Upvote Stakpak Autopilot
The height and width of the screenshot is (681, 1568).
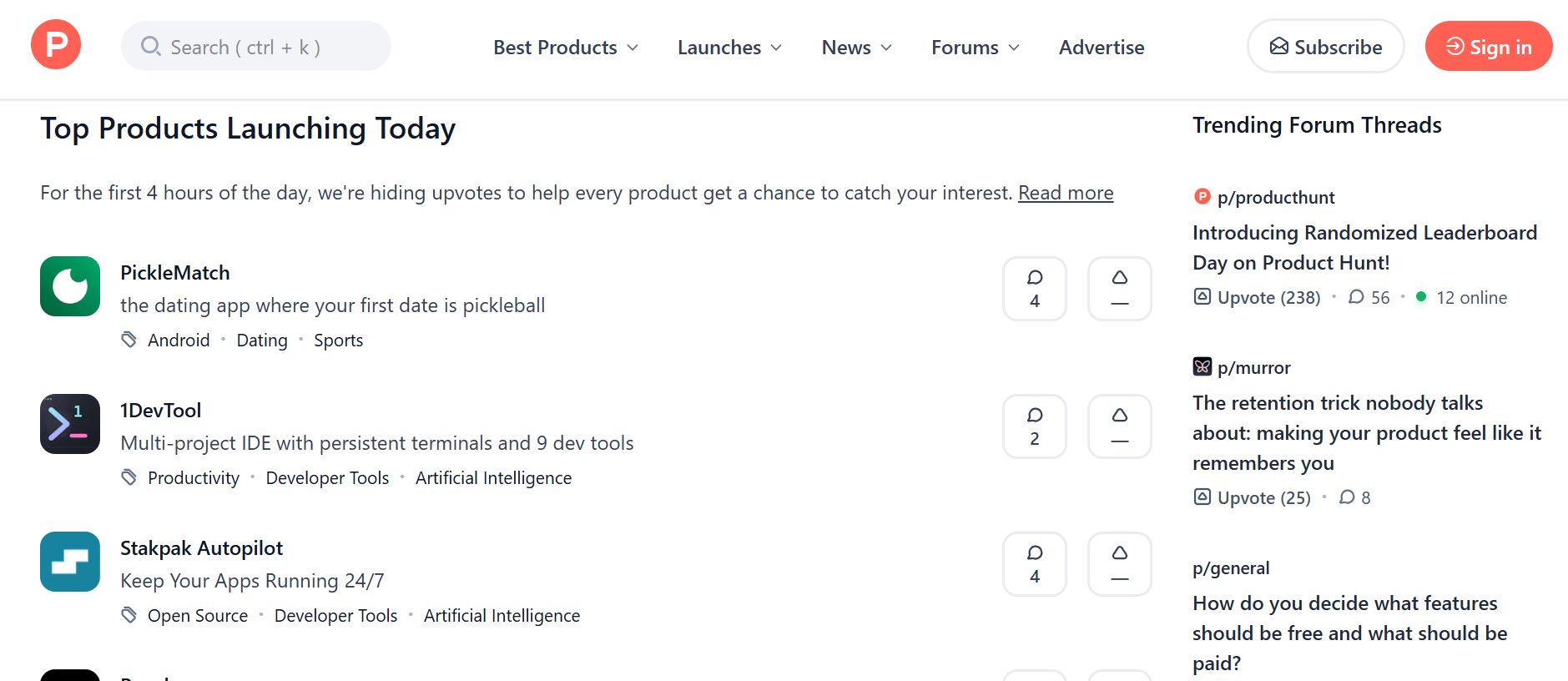tap(1119, 564)
